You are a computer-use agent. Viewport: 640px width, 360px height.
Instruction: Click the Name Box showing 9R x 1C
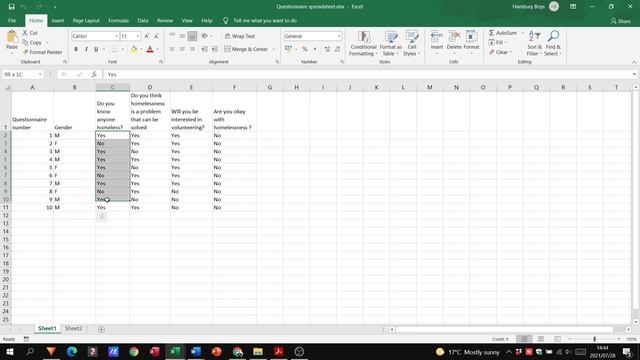coord(22,74)
